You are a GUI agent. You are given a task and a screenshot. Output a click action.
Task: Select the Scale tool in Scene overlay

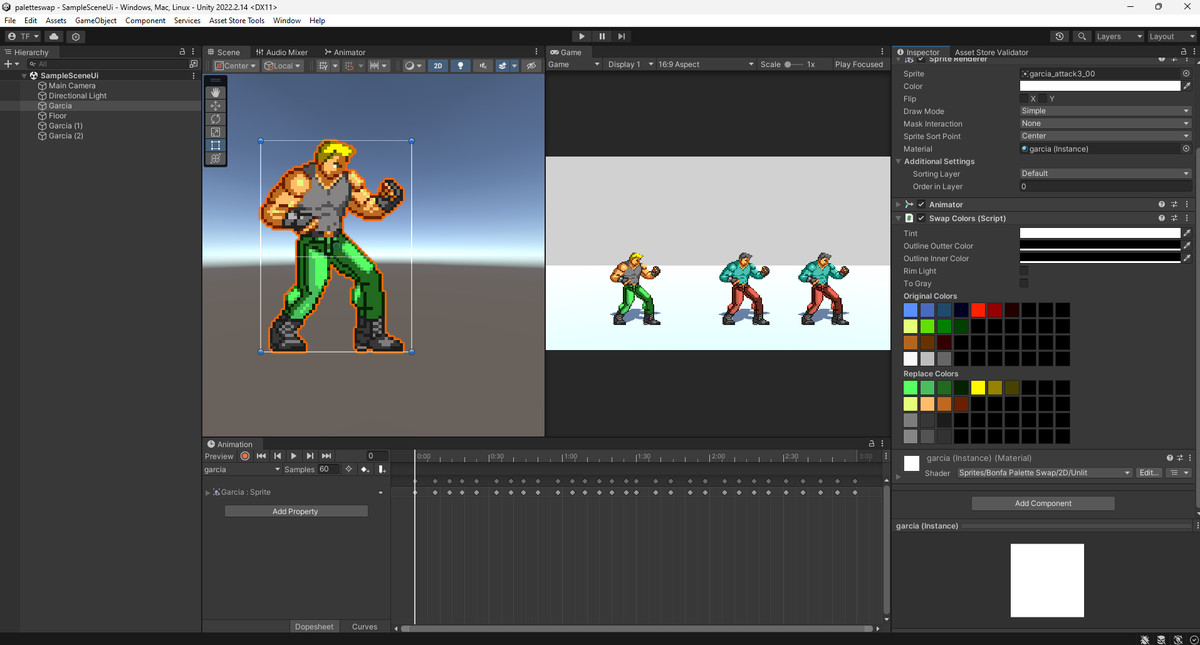[x=216, y=131]
